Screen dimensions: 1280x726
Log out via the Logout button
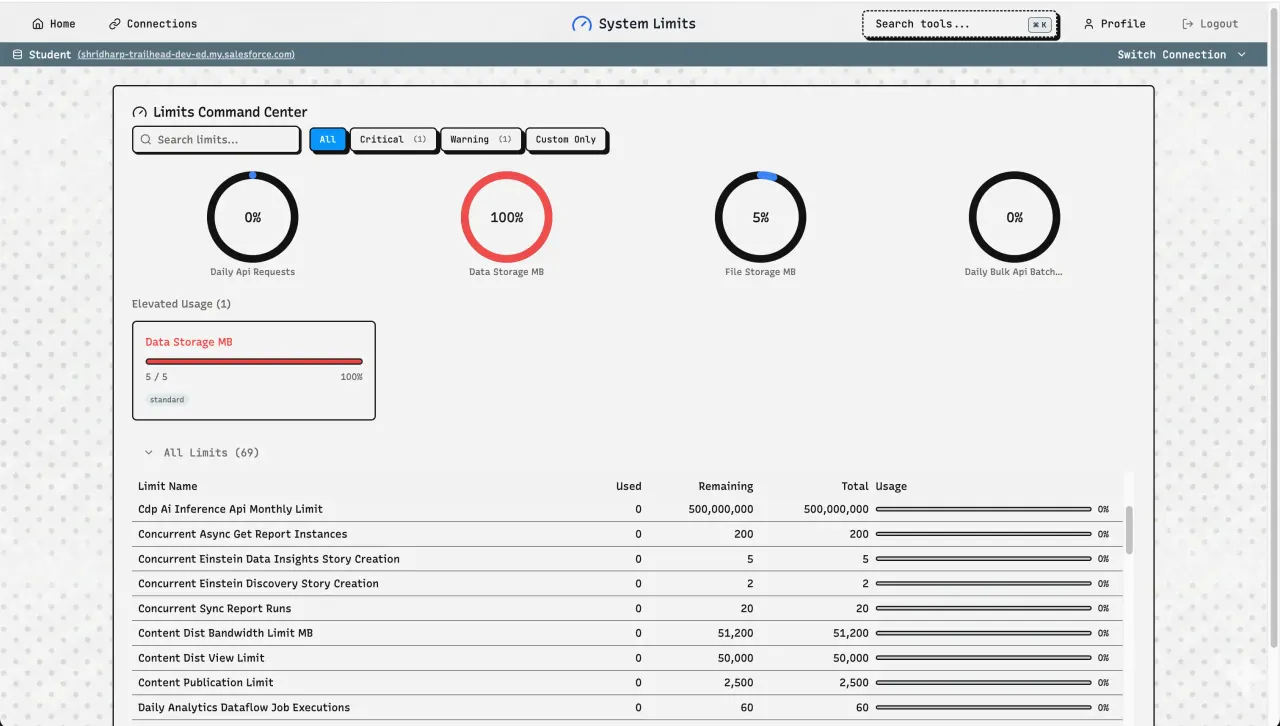point(1210,24)
